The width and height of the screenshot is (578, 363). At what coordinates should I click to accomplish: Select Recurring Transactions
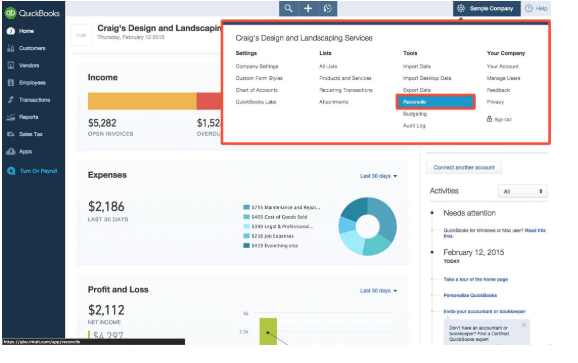click(x=346, y=90)
